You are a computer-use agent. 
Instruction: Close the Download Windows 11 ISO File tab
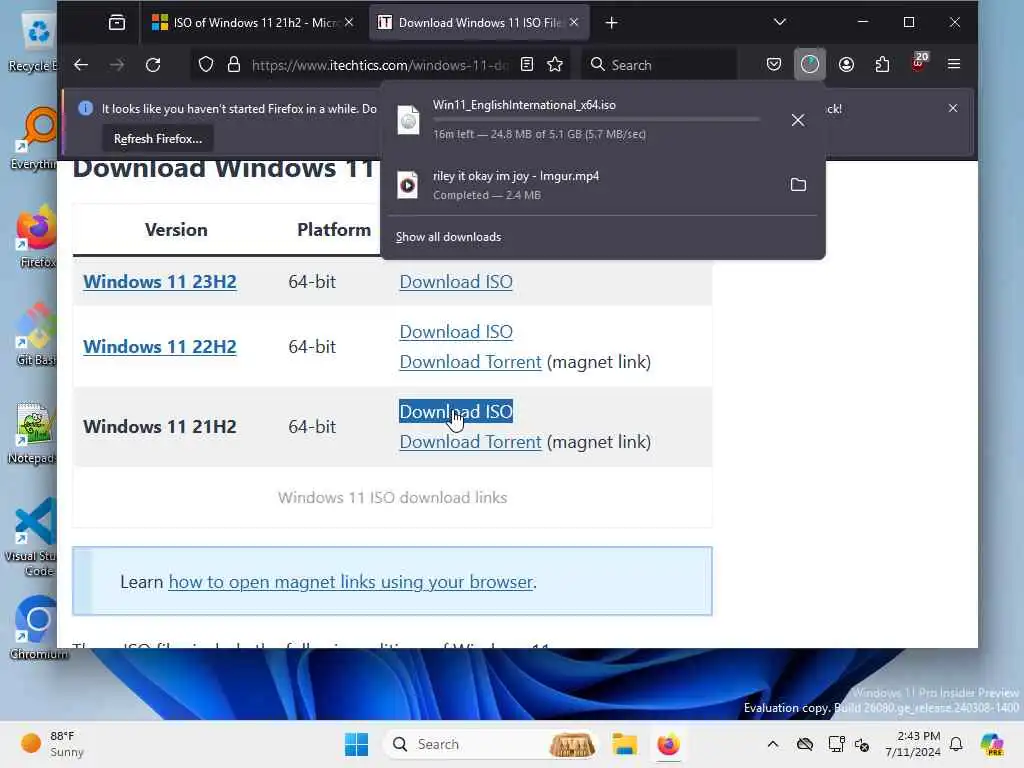[x=574, y=22]
